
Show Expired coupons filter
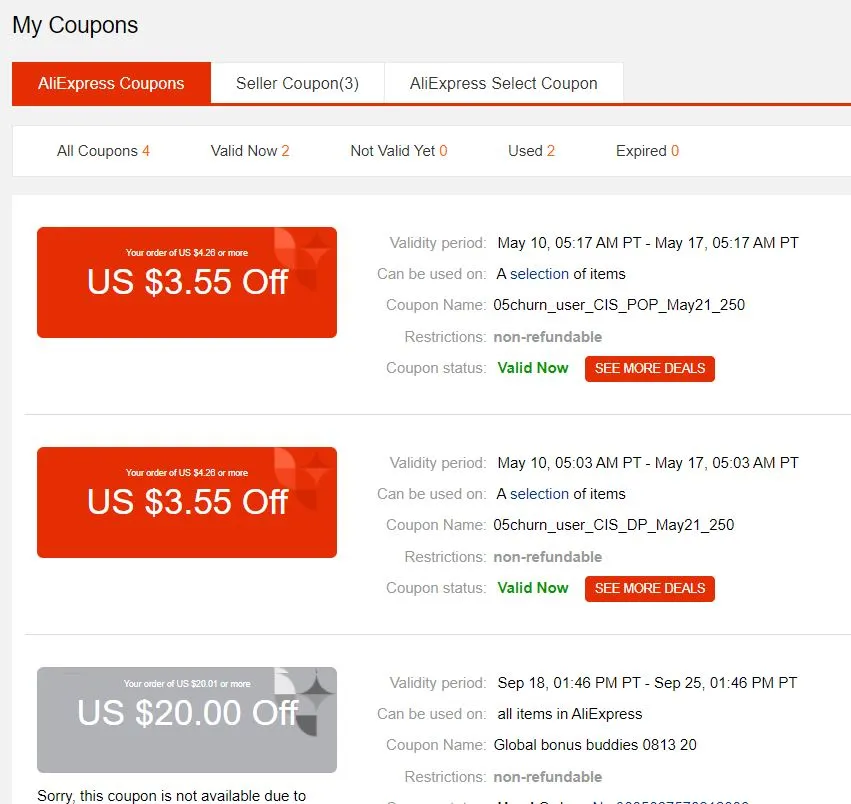(647, 151)
